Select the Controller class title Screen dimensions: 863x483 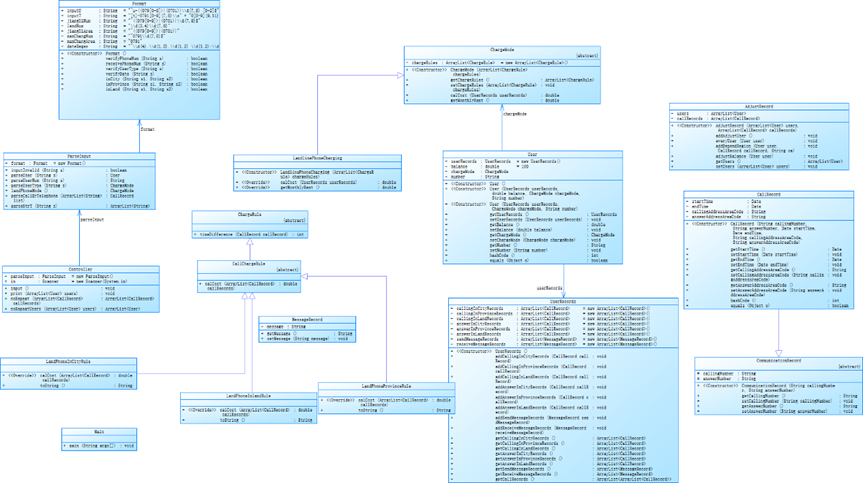coord(80,270)
